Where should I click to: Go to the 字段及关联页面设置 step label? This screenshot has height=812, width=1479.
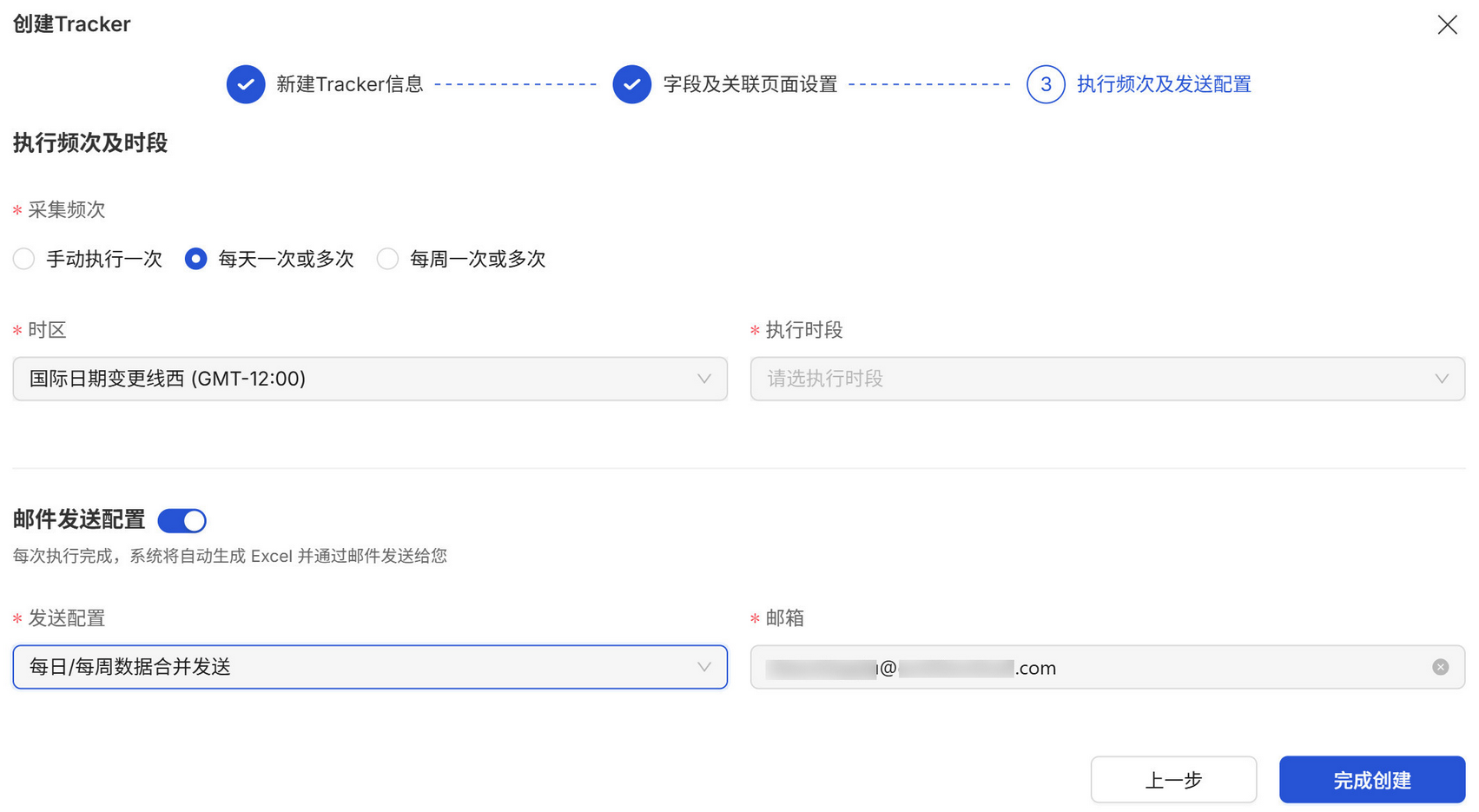[749, 84]
